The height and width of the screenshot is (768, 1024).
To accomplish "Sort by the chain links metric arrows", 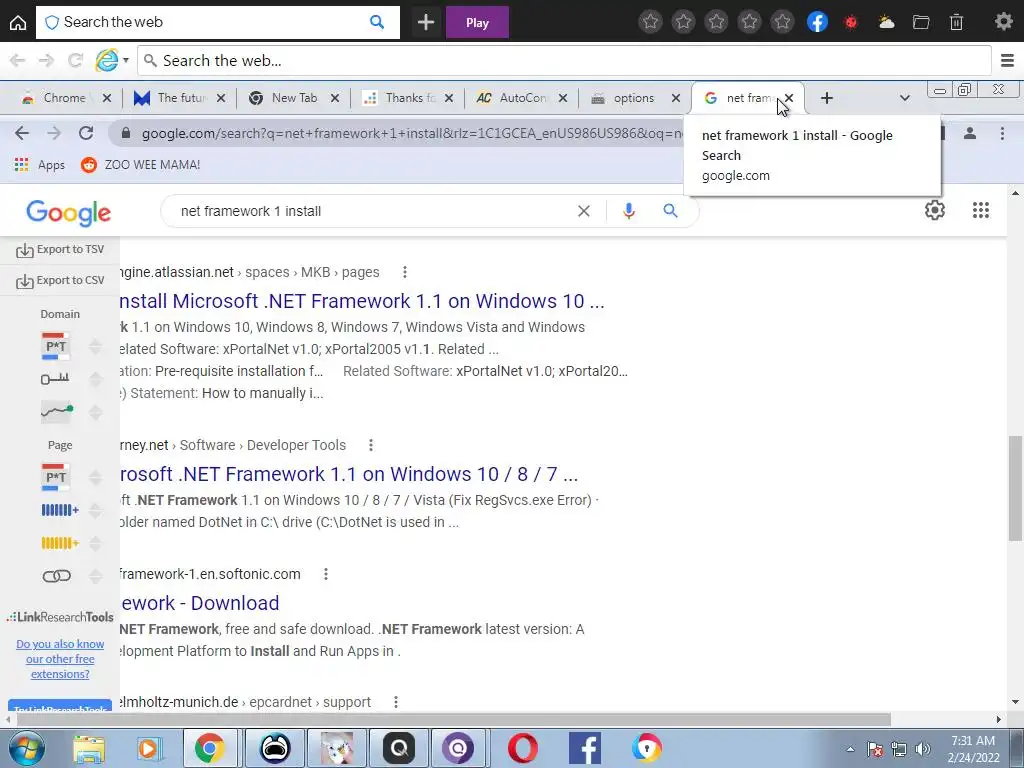I will (x=95, y=576).
